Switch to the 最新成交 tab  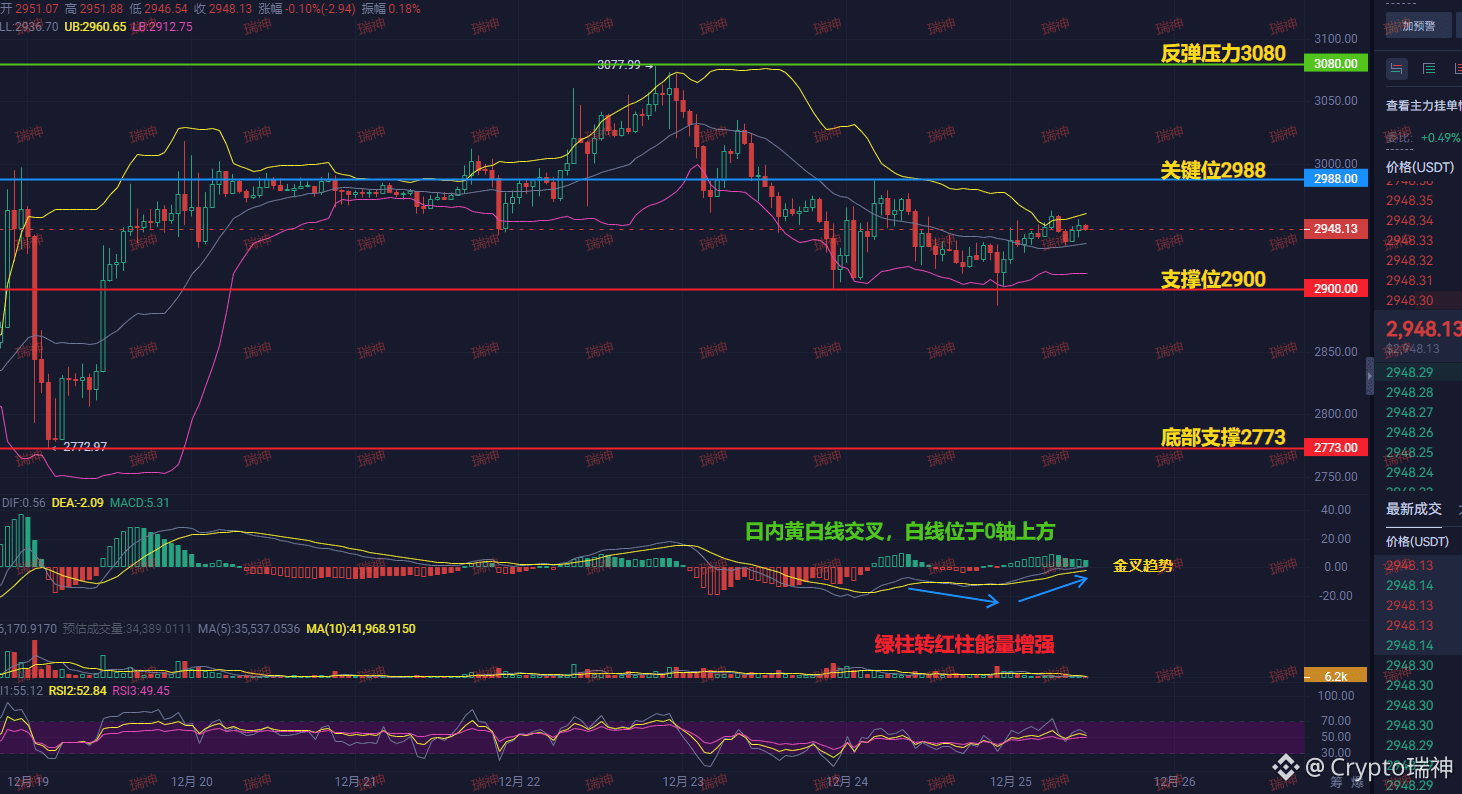[x=1414, y=509]
